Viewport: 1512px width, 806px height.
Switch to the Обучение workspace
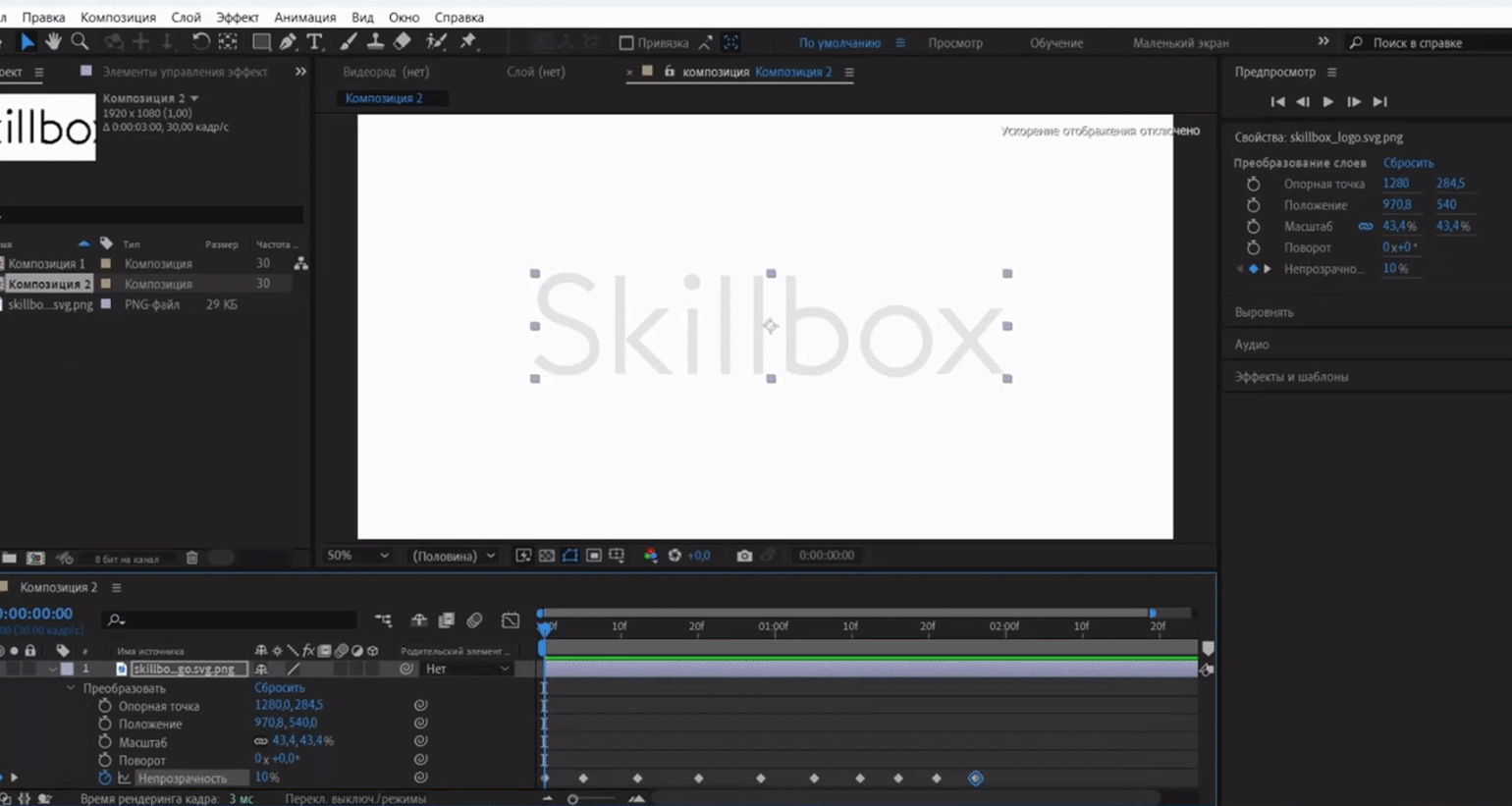pyautogui.click(x=1056, y=43)
